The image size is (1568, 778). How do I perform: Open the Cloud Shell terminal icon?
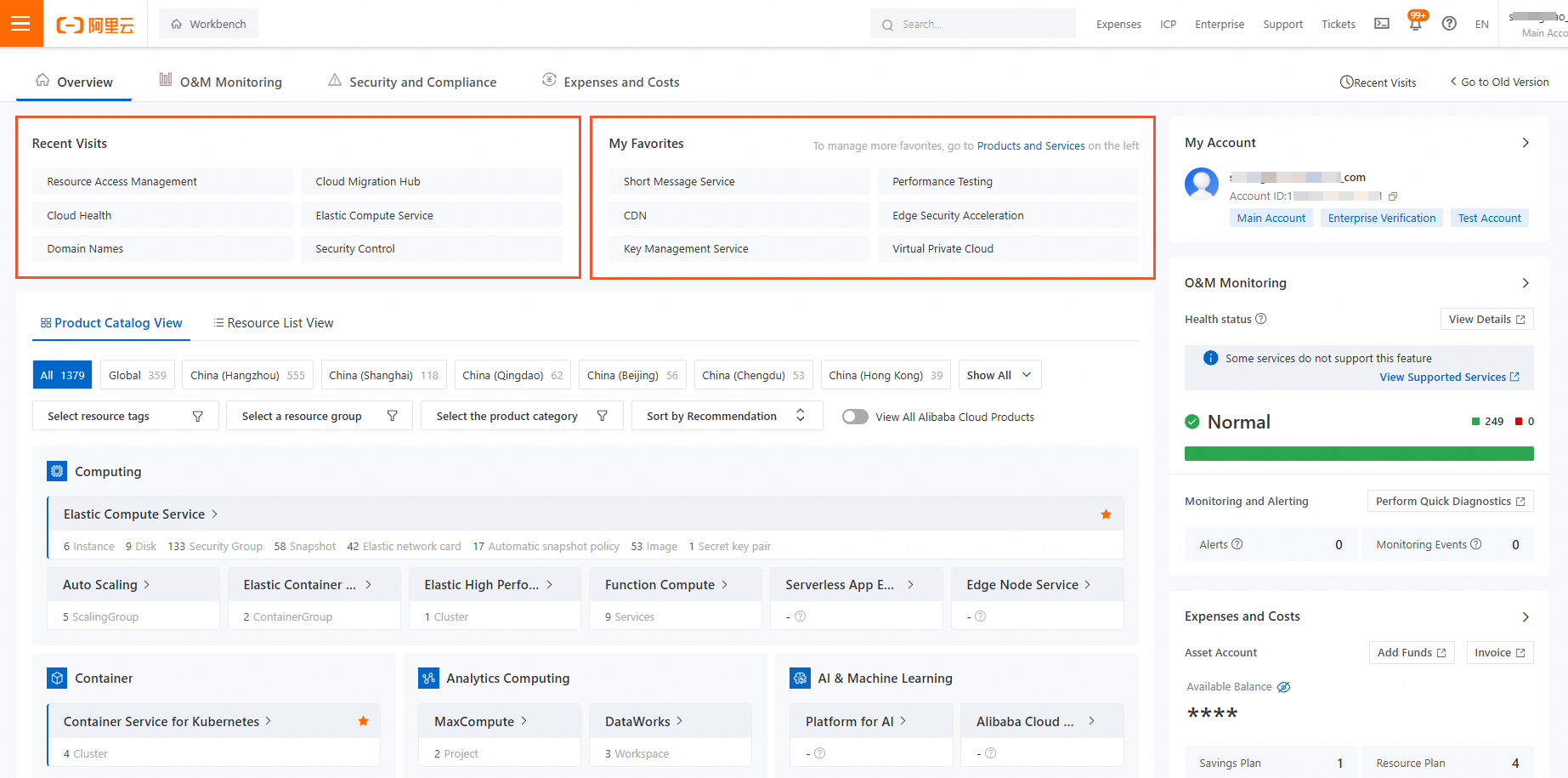tap(1382, 24)
